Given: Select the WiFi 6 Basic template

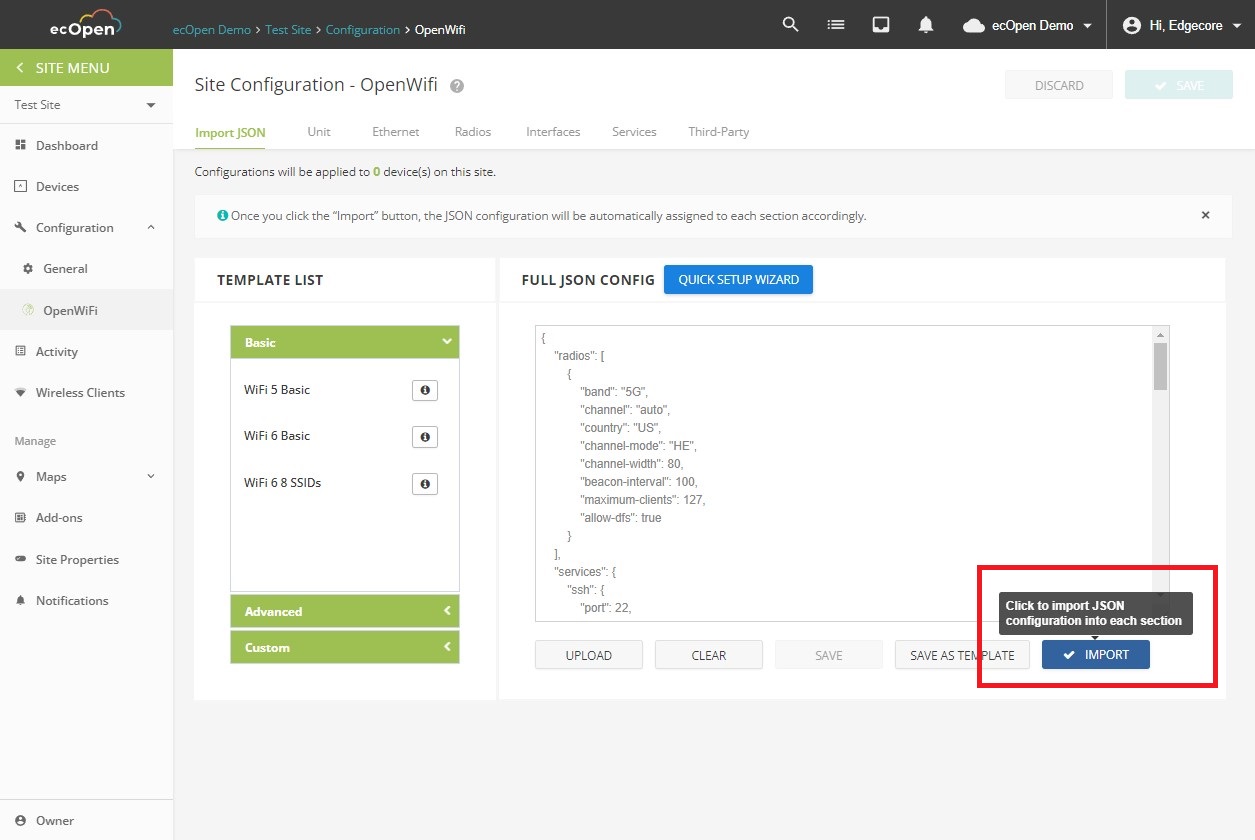Looking at the screenshot, I should (277, 436).
